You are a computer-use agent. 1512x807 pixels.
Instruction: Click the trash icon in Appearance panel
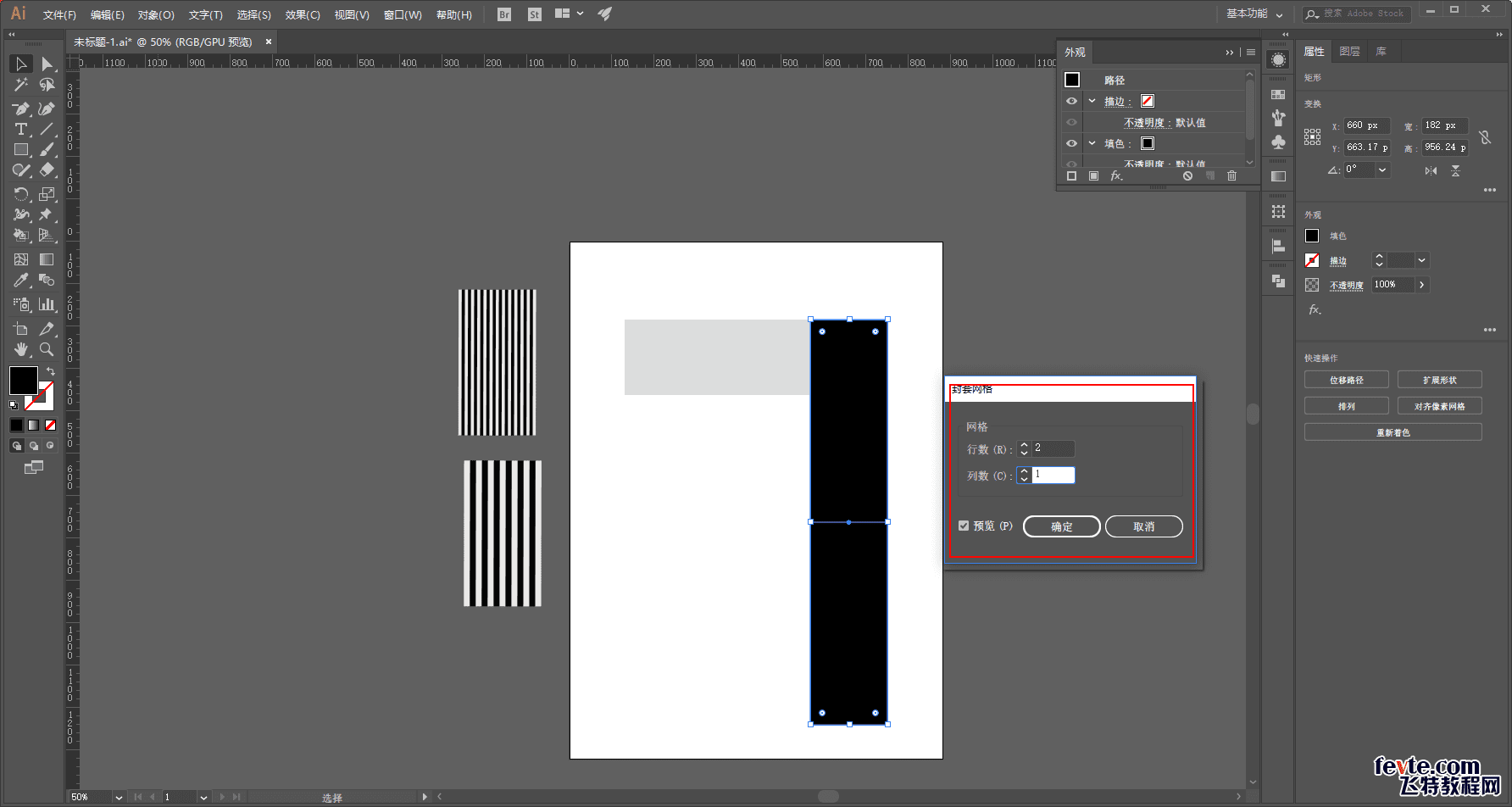[x=1231, y=175]
